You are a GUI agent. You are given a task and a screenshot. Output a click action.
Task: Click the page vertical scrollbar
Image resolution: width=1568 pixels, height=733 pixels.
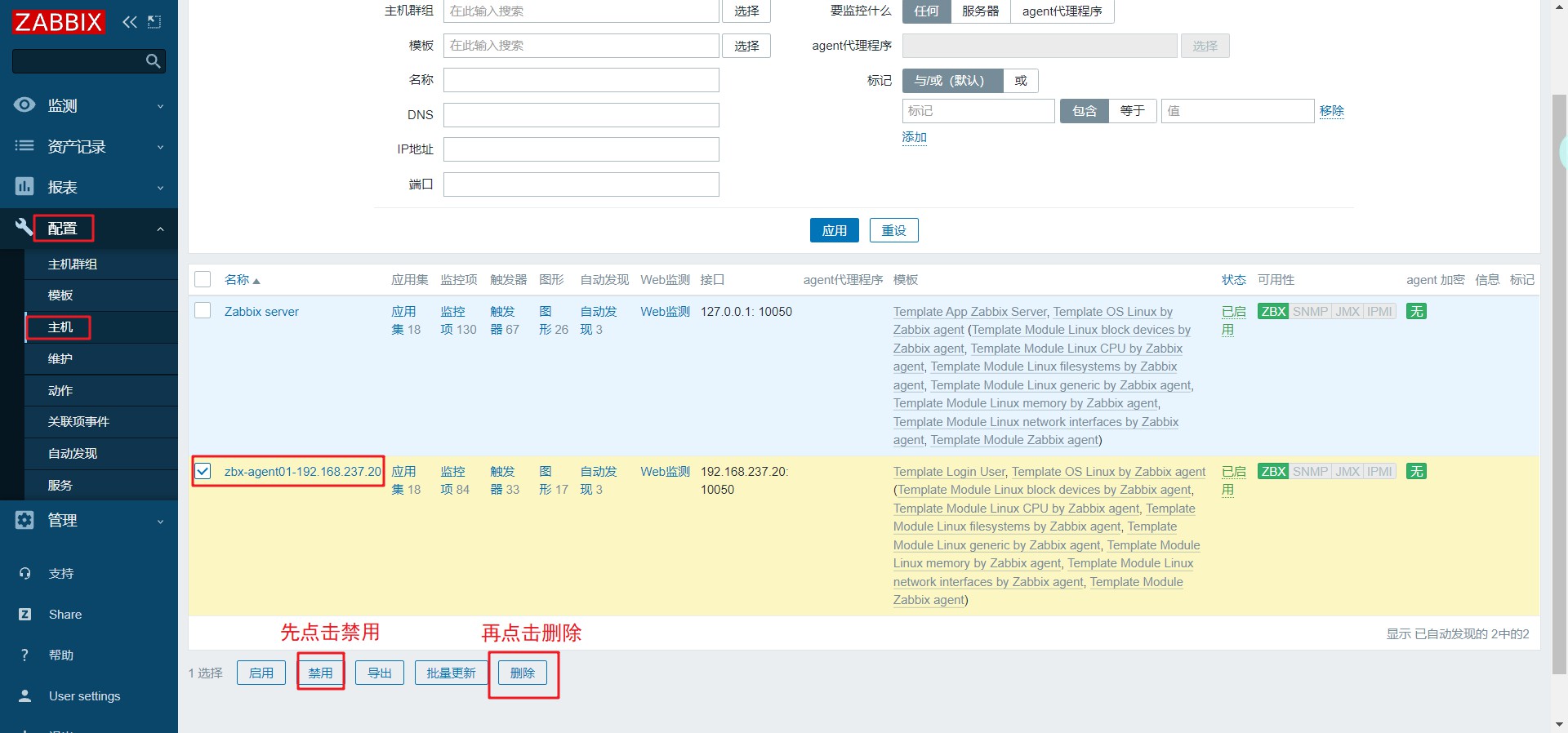click(1559, 384)
